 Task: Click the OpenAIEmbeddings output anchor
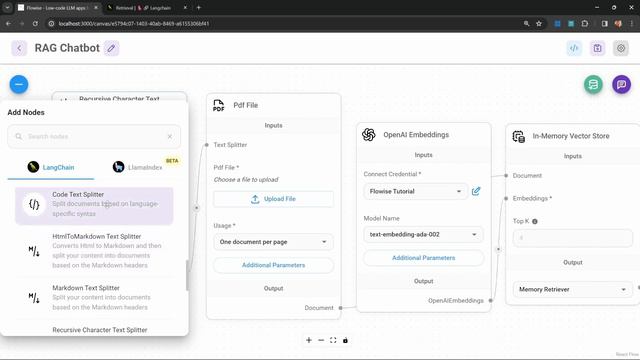click(491, 300)
